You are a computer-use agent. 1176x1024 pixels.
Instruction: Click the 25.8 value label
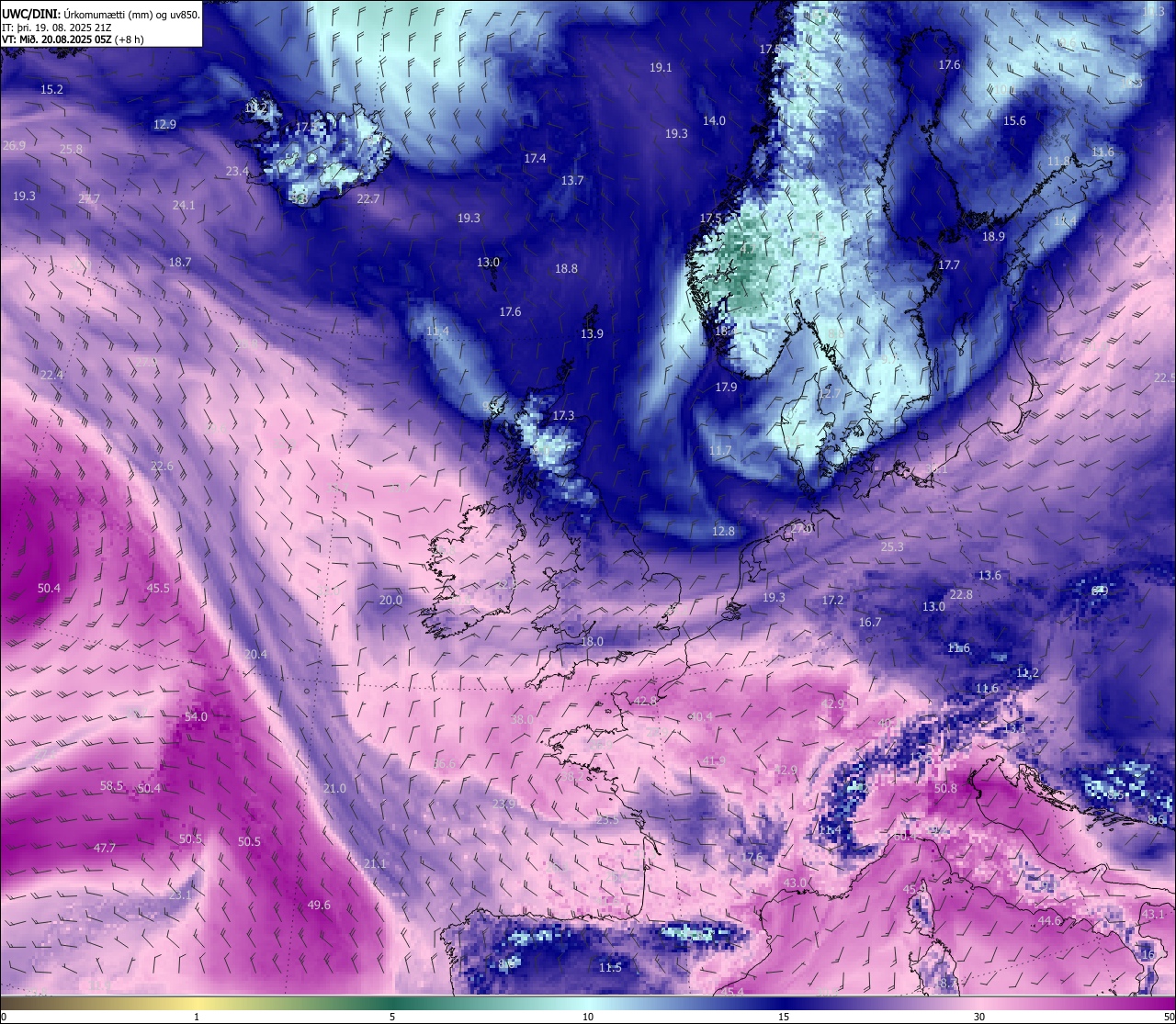coord(71,149)
